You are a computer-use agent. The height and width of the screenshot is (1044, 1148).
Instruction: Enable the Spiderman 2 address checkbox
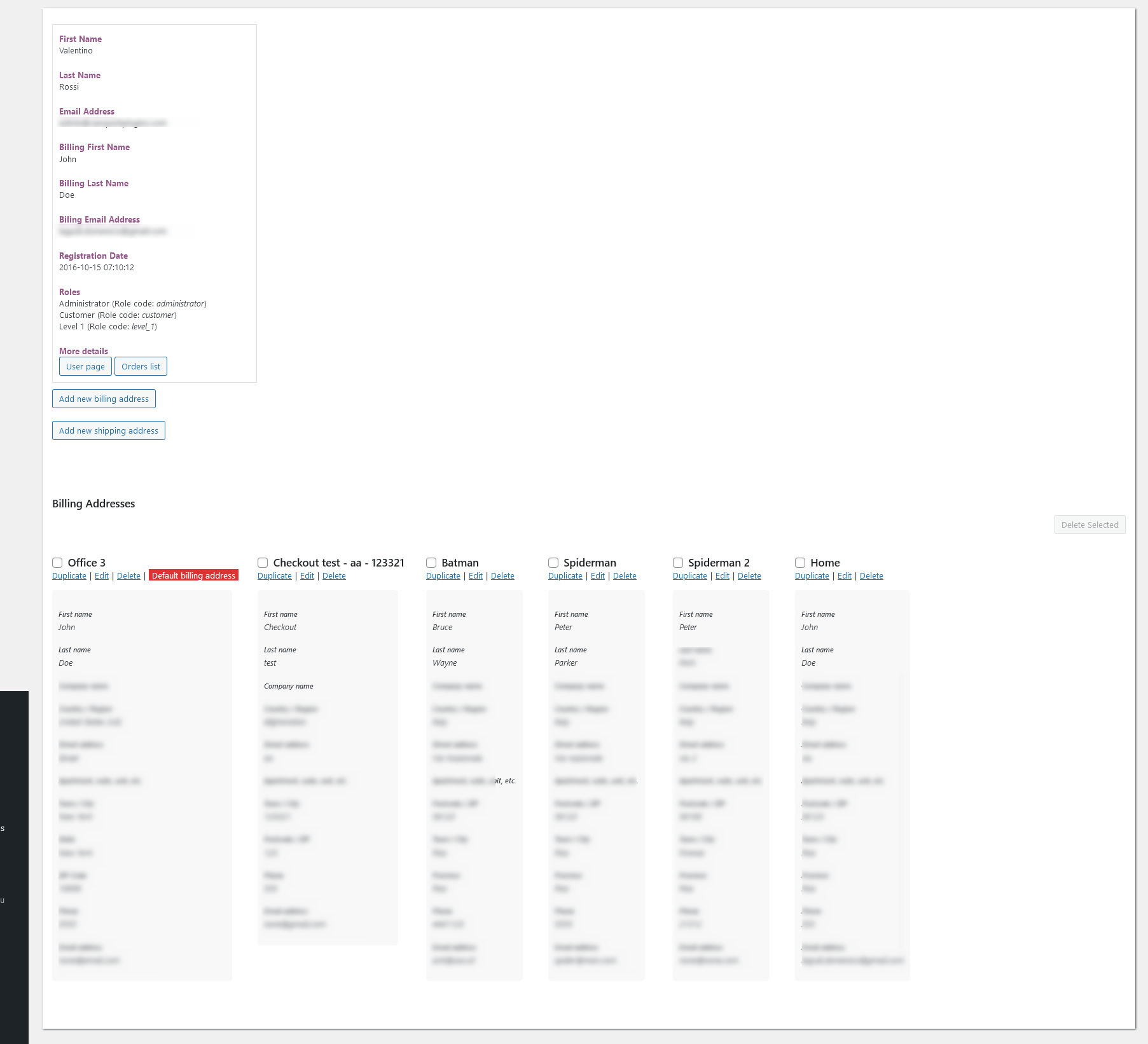[678, 563]
